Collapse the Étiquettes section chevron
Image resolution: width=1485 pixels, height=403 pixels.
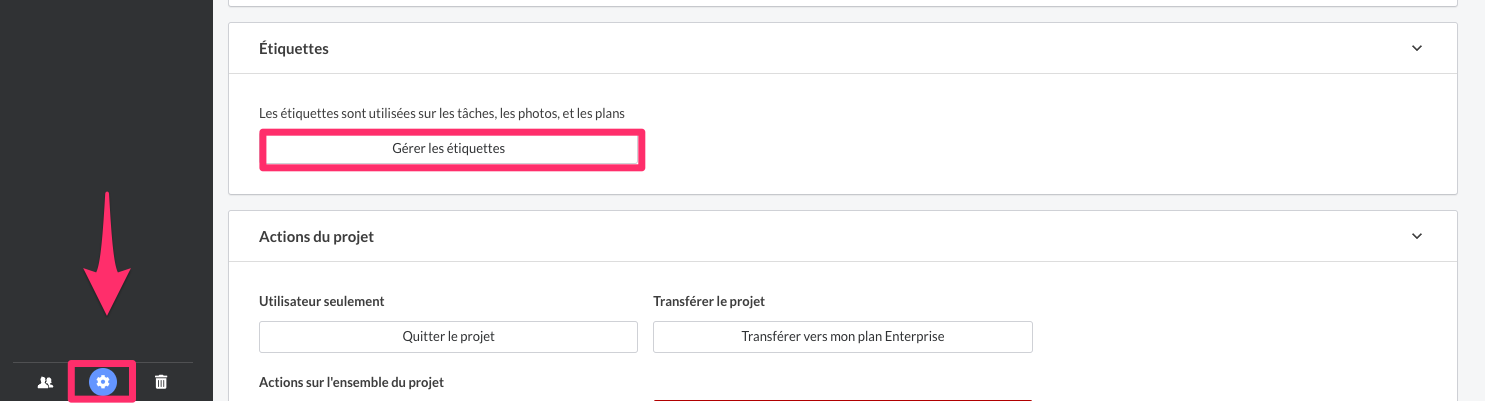tap(1416, 48)
